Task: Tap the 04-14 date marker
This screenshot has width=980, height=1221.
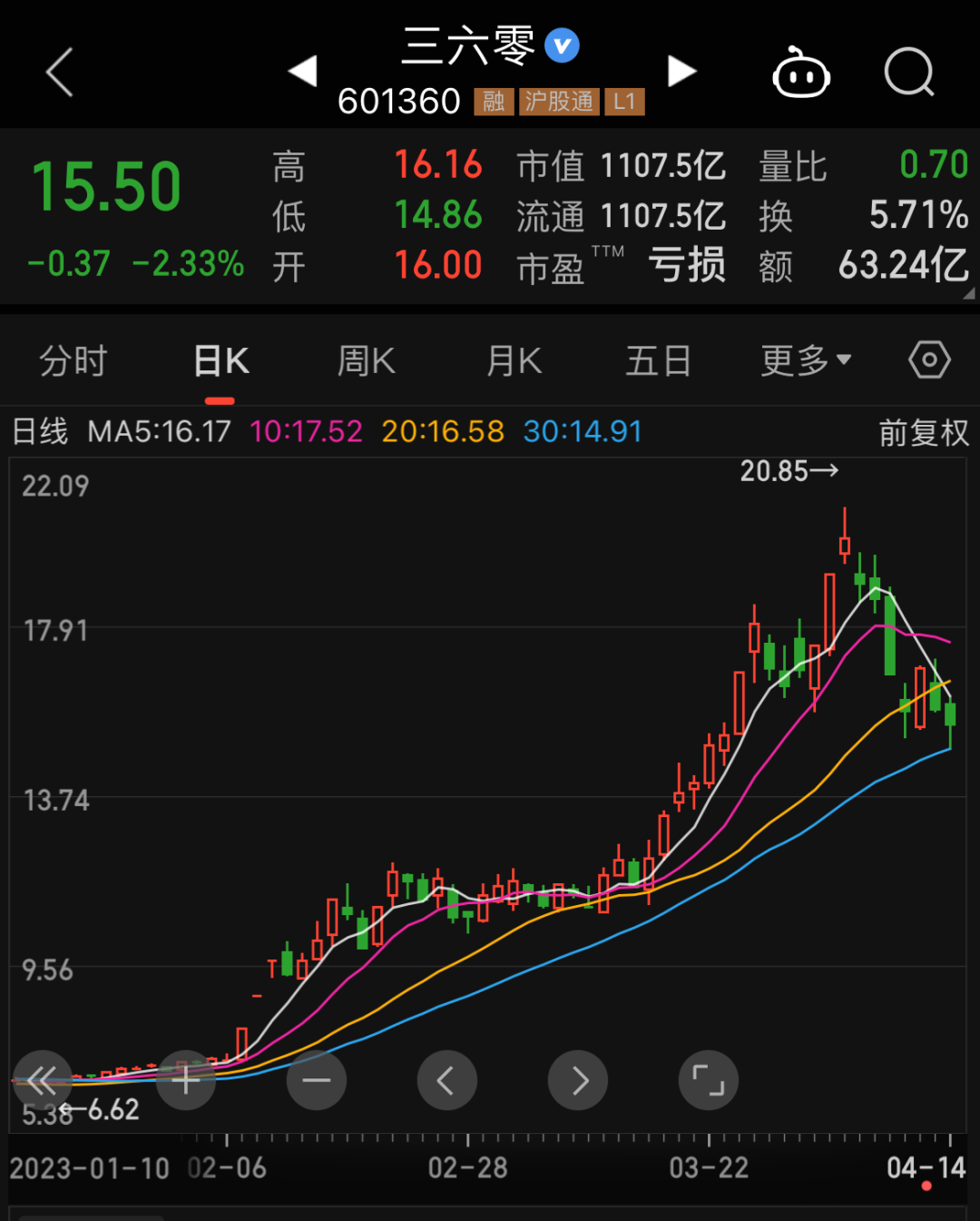Action: 926,1167
